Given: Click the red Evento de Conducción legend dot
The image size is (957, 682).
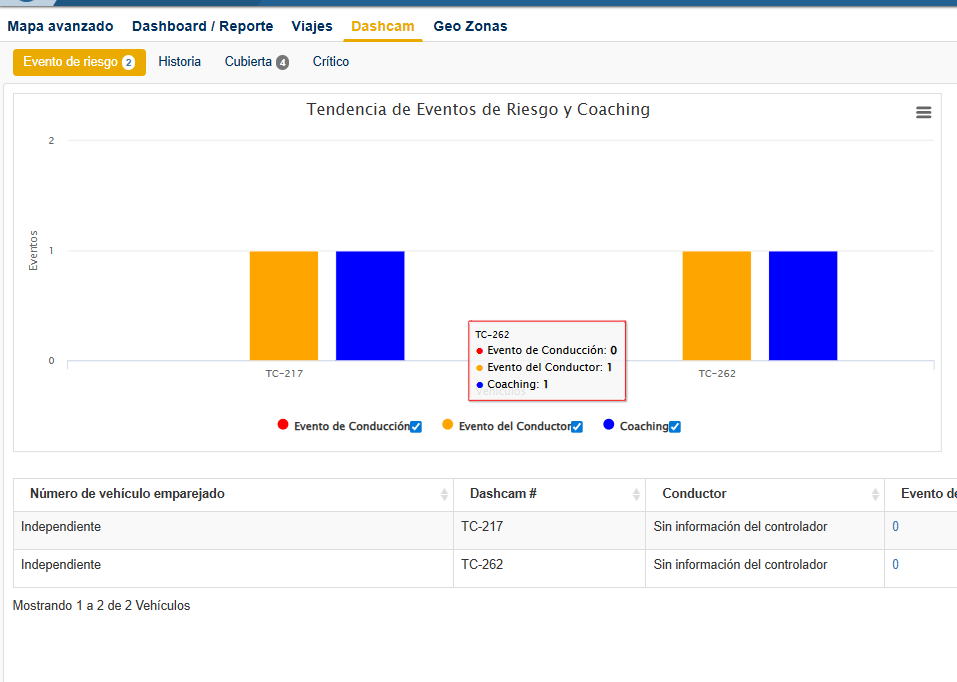Looking at the screenshot, I should pos(283,425).
